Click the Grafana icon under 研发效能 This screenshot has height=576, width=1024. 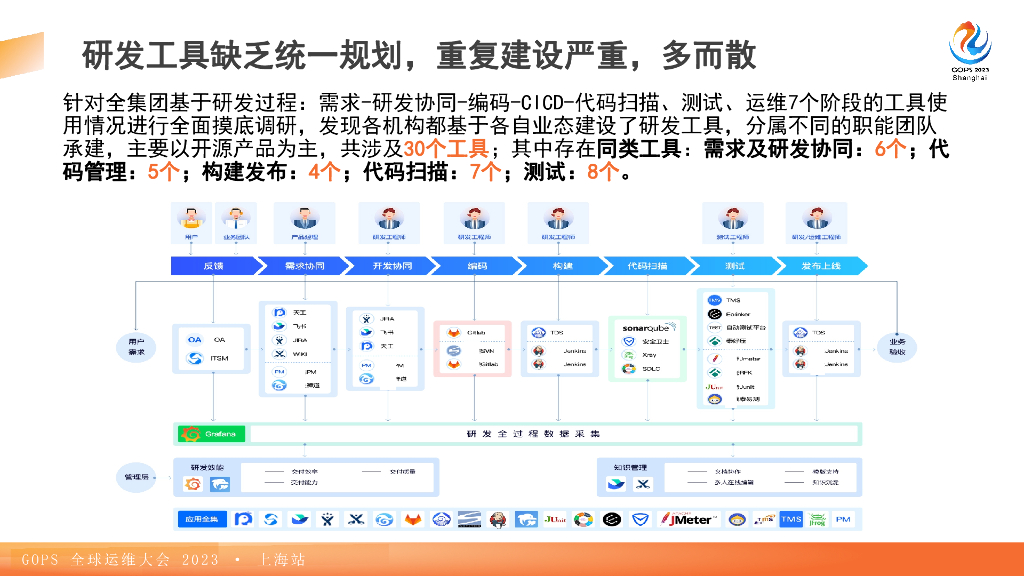click(x=193, y=484)
